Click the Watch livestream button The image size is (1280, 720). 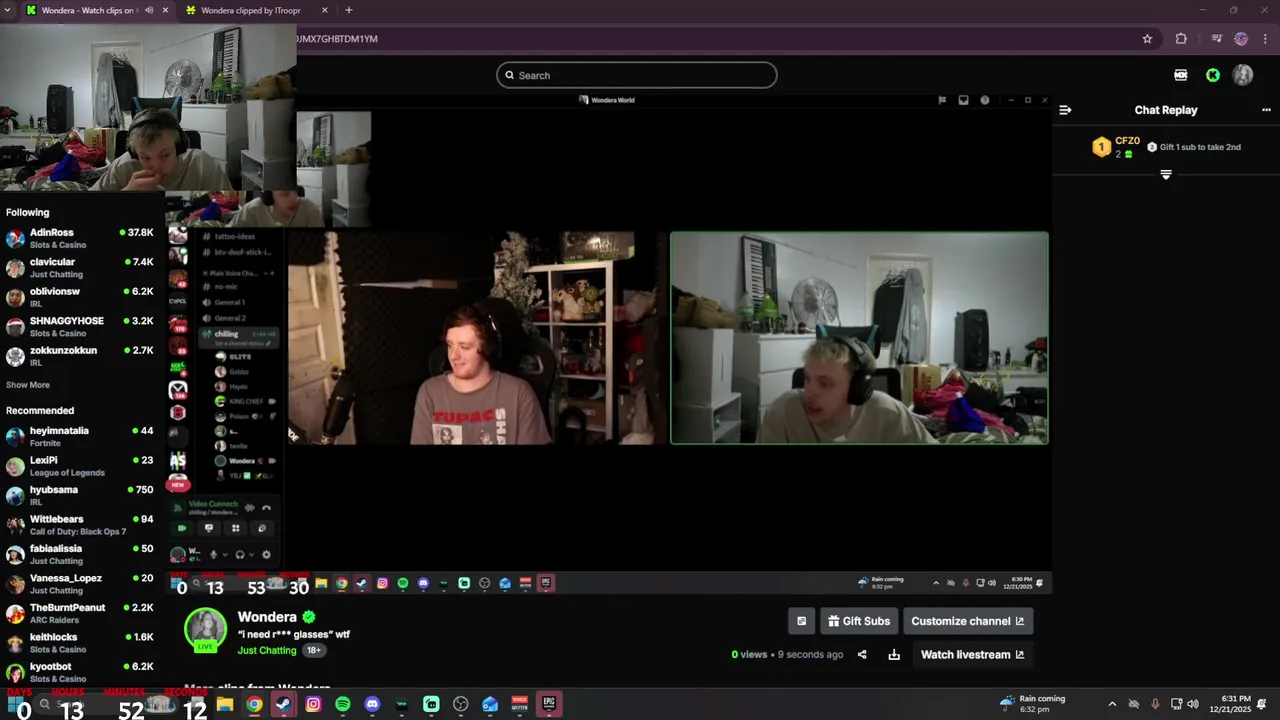972,655
